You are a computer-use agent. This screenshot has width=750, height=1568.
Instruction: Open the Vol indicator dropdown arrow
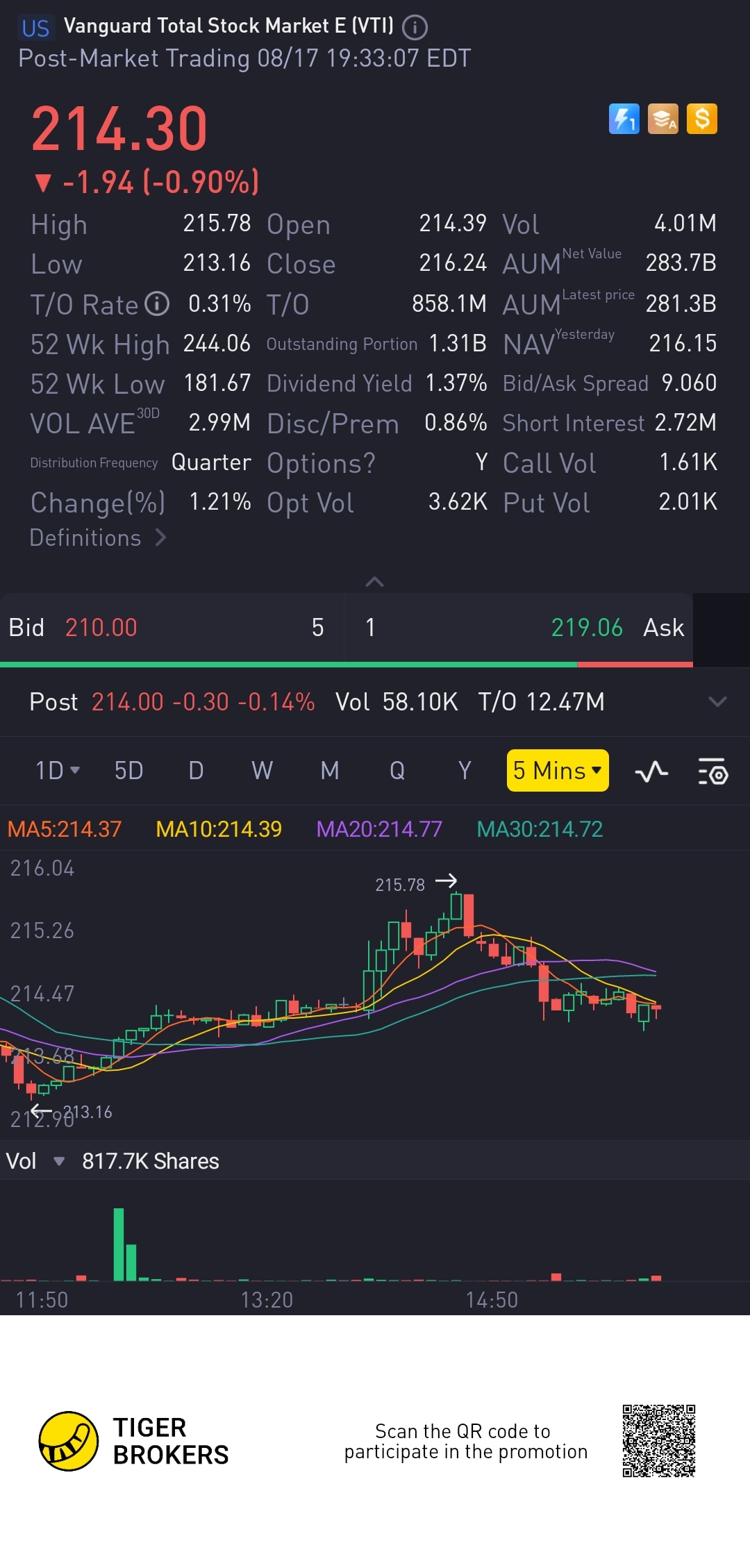point(59,1161)
